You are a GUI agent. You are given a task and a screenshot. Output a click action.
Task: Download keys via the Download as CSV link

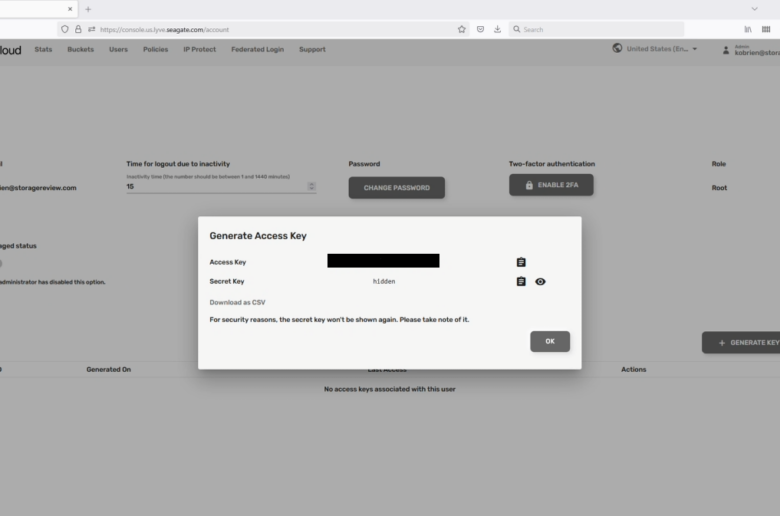(237, 303)
